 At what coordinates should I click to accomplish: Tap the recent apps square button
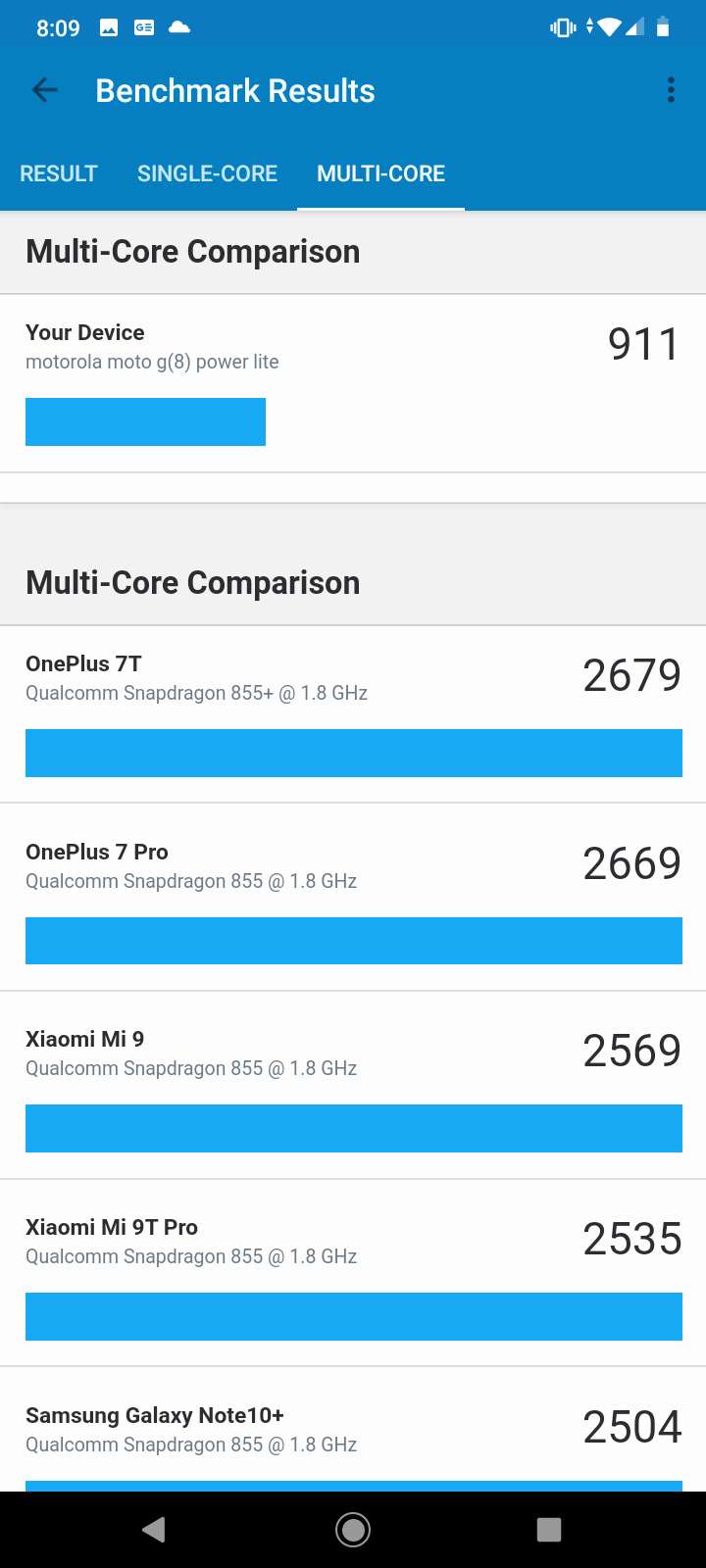tap(549, 1530)
